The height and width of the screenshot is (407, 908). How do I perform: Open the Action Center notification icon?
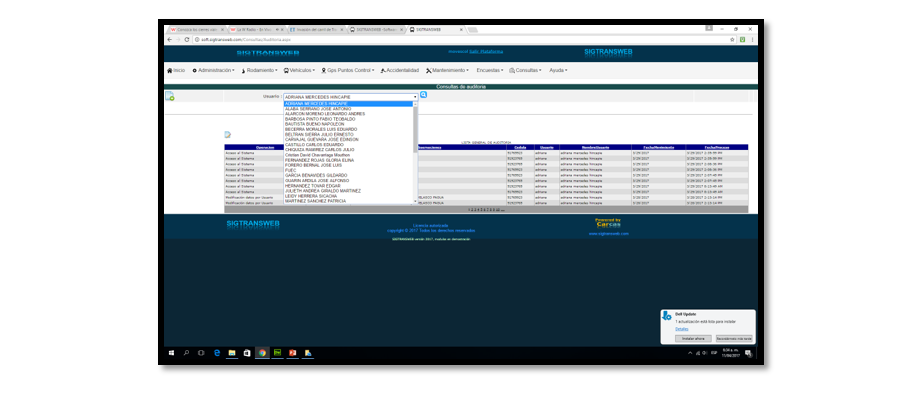[748, 353]
